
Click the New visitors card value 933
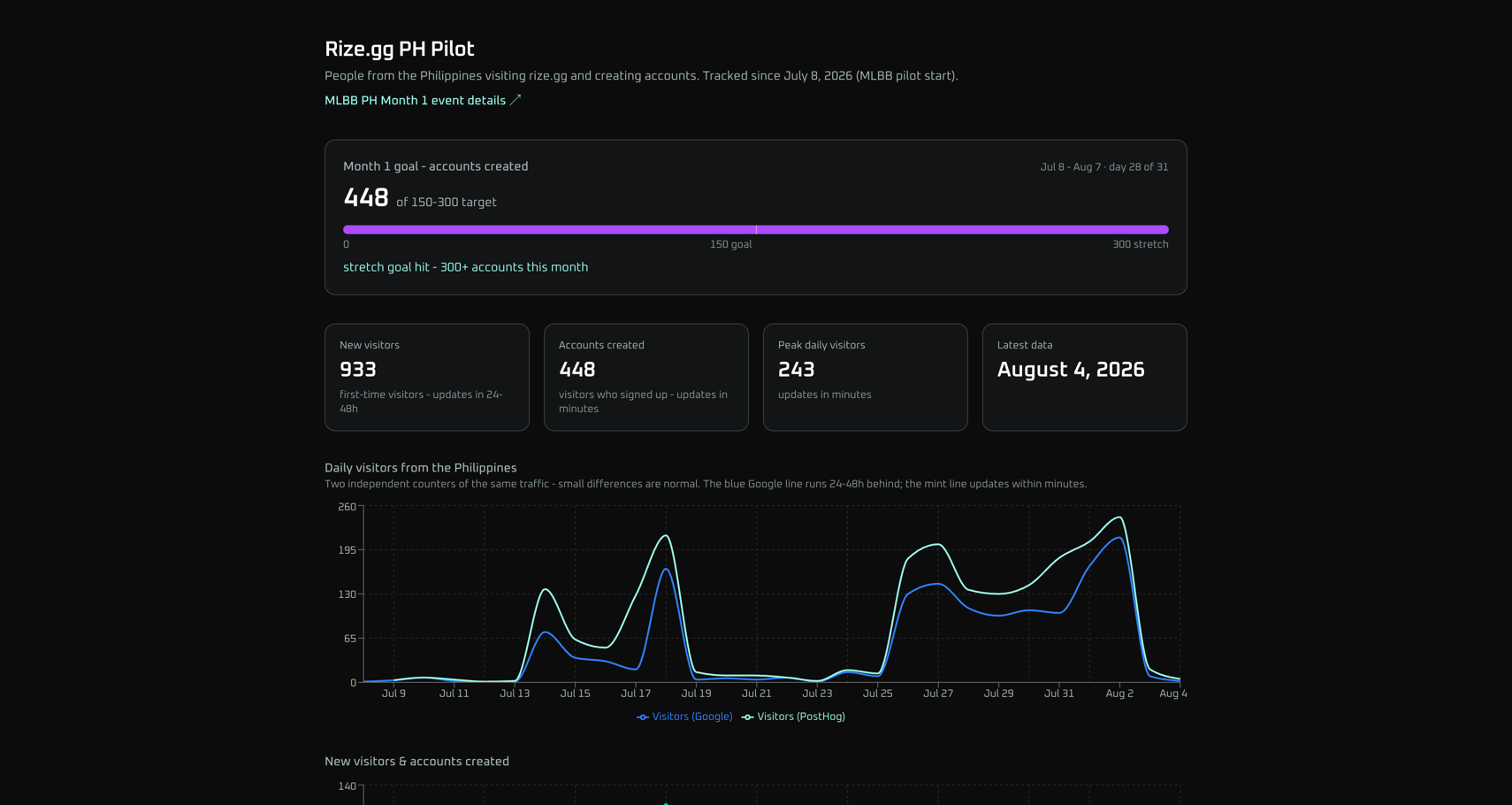point(358,370)
